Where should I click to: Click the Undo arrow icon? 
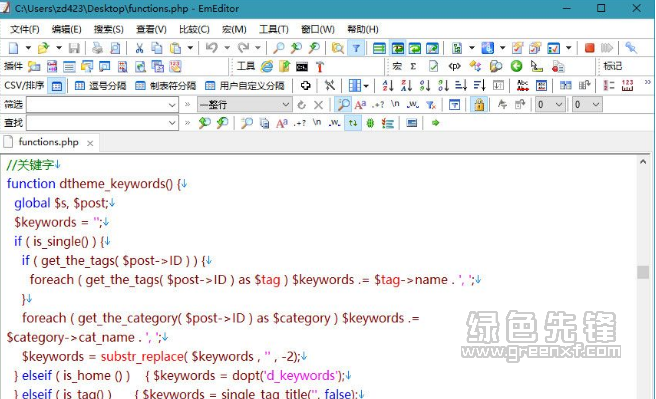coord(212,48)
